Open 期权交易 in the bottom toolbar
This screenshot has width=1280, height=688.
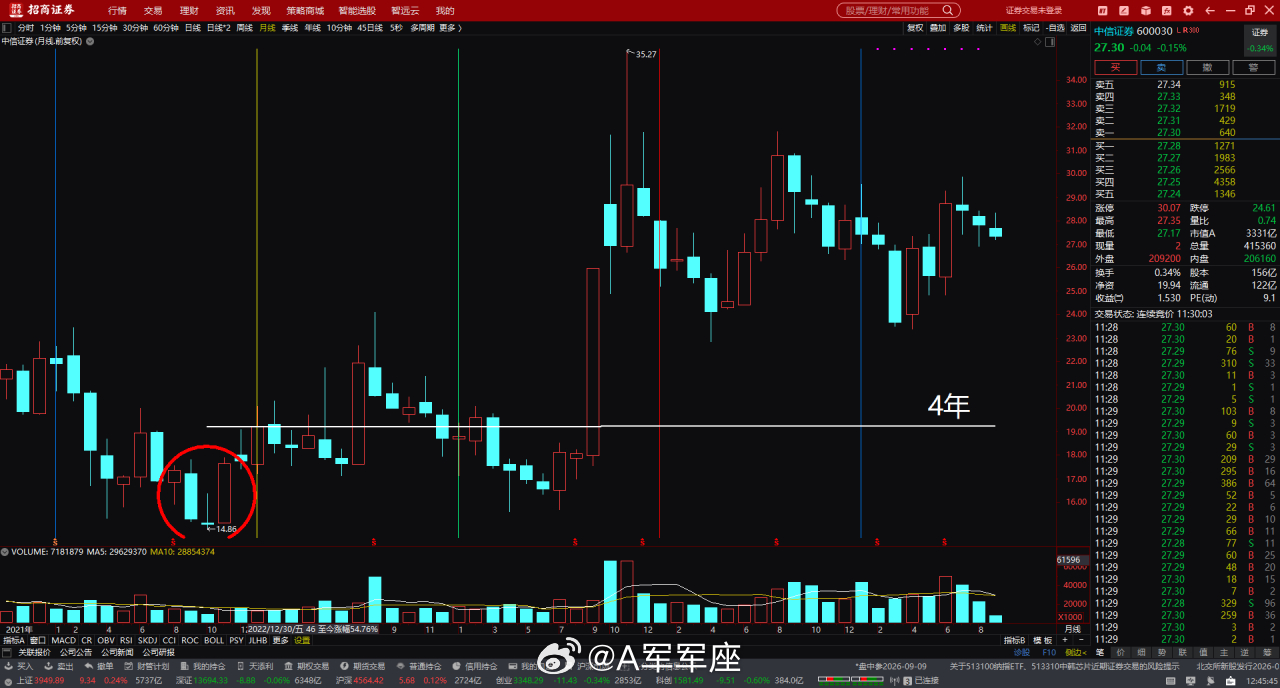pos(307,666)
